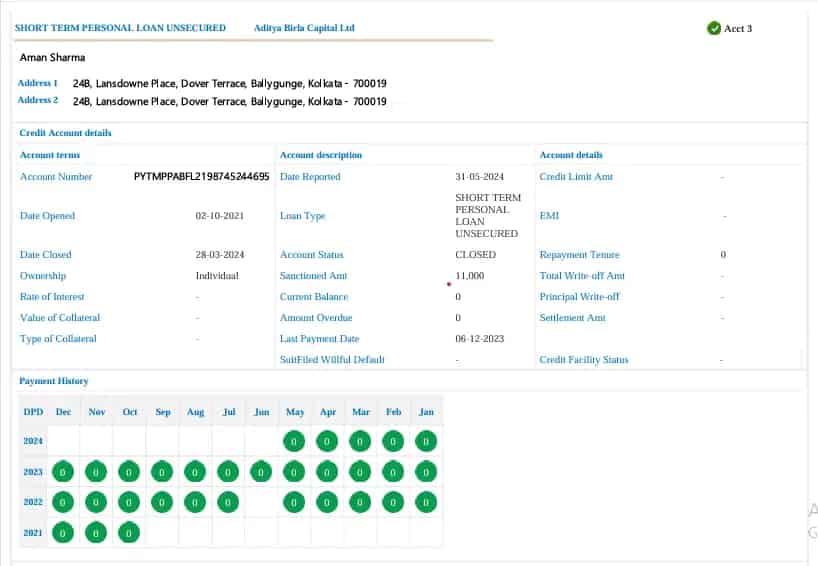The width and height of the screenshot is (818, 566).
Task: Click the May 2024 payment status circle
Action: click(x=294, y=441)
